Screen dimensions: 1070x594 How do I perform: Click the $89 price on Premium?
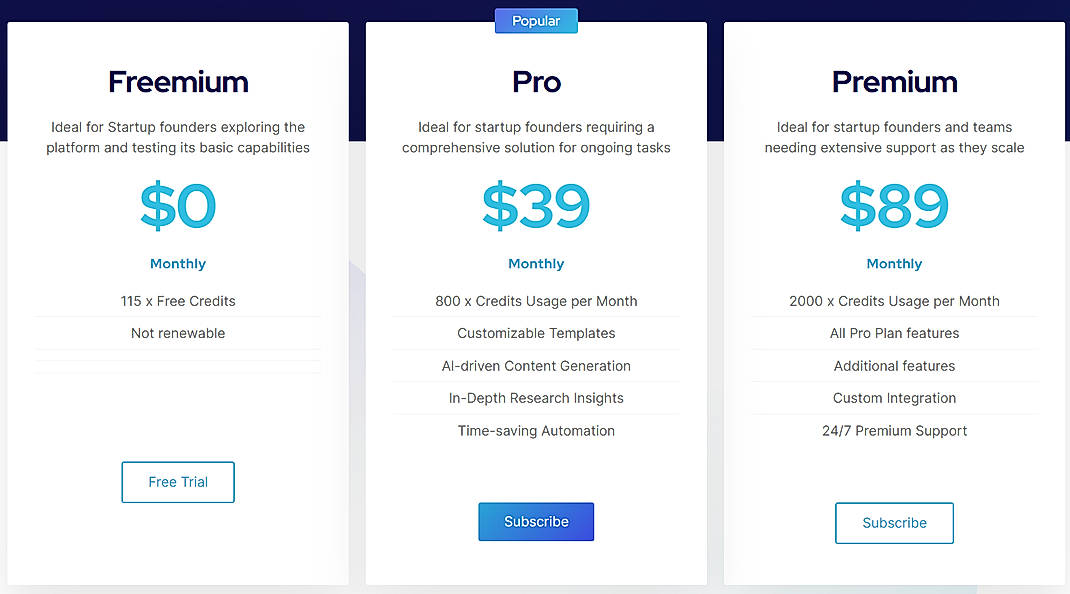894,205
